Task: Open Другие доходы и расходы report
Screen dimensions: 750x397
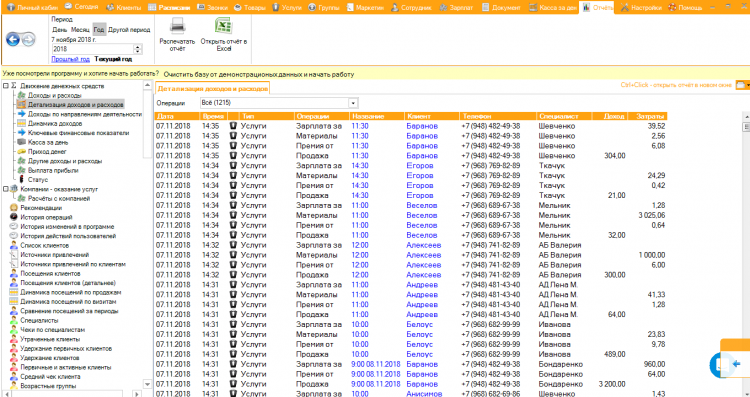Action: 65,161
